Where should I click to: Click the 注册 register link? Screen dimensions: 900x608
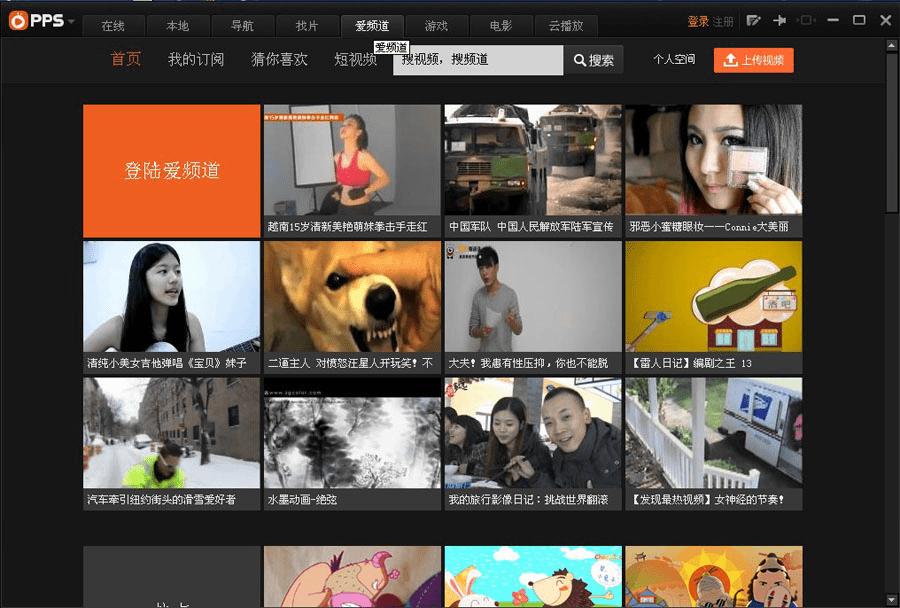click(x=723, y=22)
